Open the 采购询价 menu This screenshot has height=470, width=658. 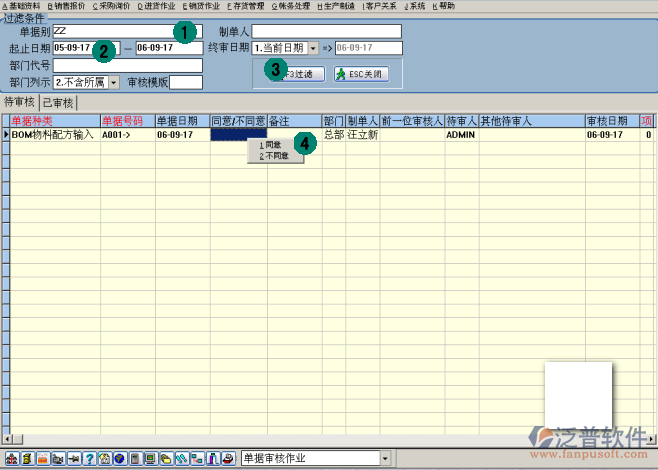click(x=111, y=6)
